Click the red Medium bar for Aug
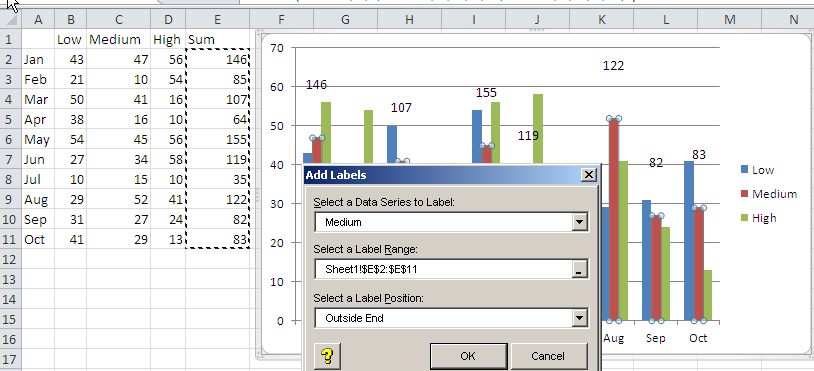This screenshot has height=371, width=814. point(614,219)
